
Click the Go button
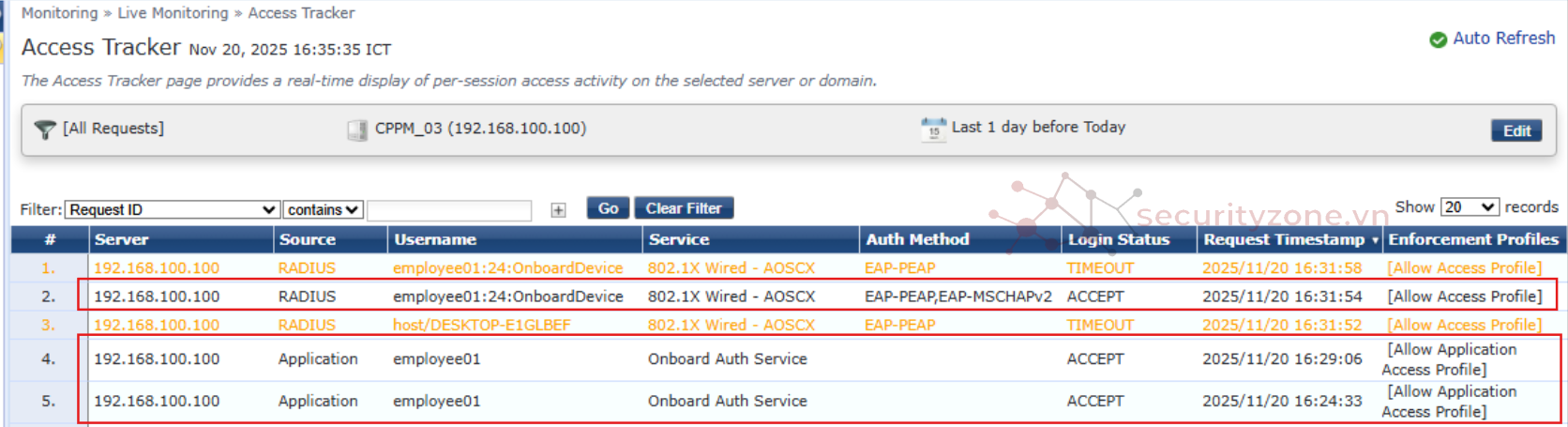point(608,208)
